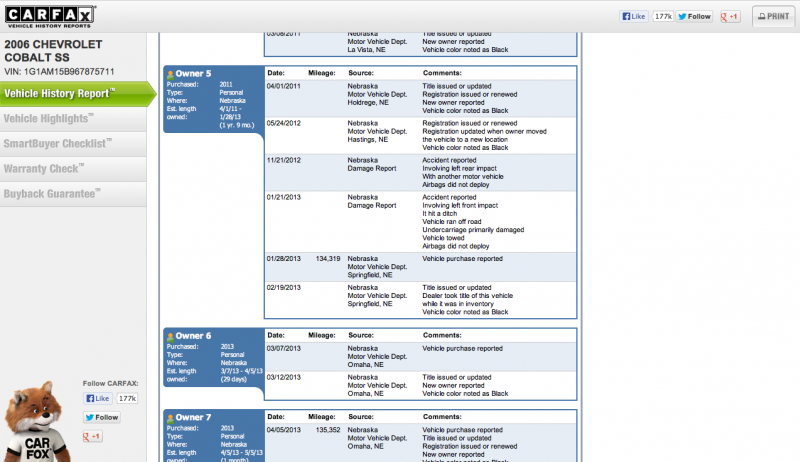The width and height of the screenshot is (800, 462).
Task: Click the 01/21/2013 accident date
Action: (x=284, y=197)
